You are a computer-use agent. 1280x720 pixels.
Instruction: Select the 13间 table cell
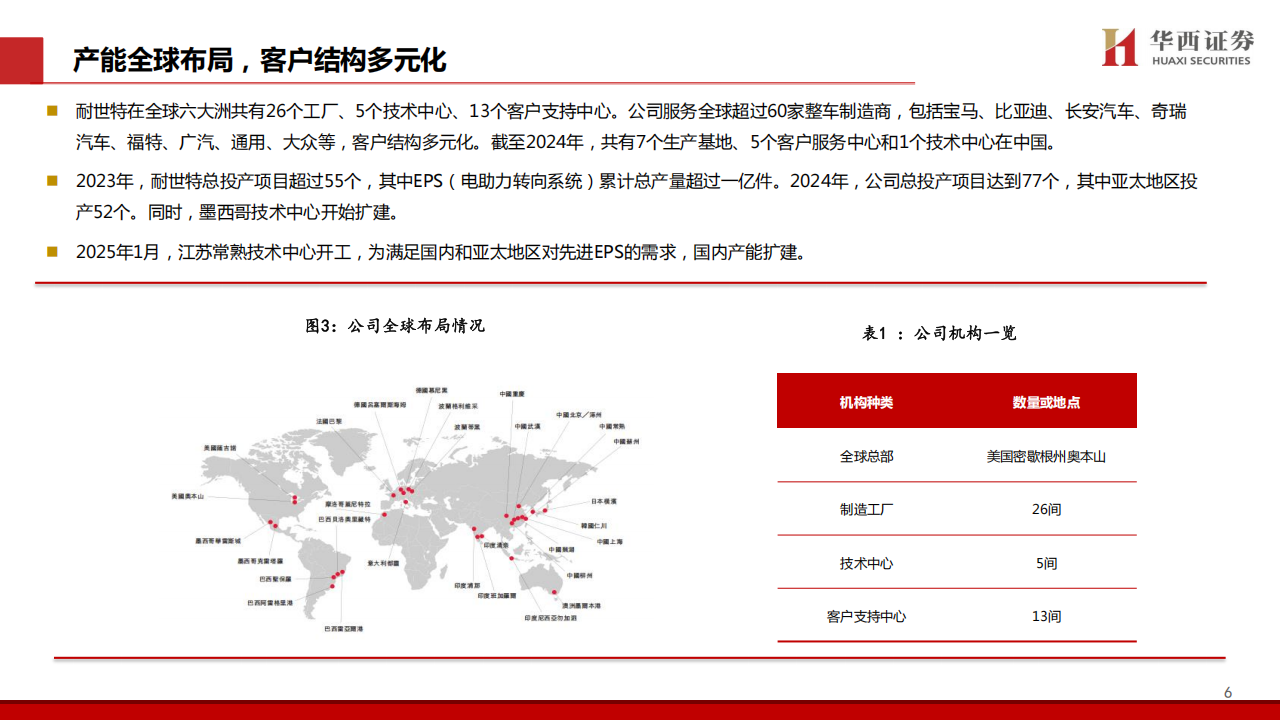coord(1046,616)
